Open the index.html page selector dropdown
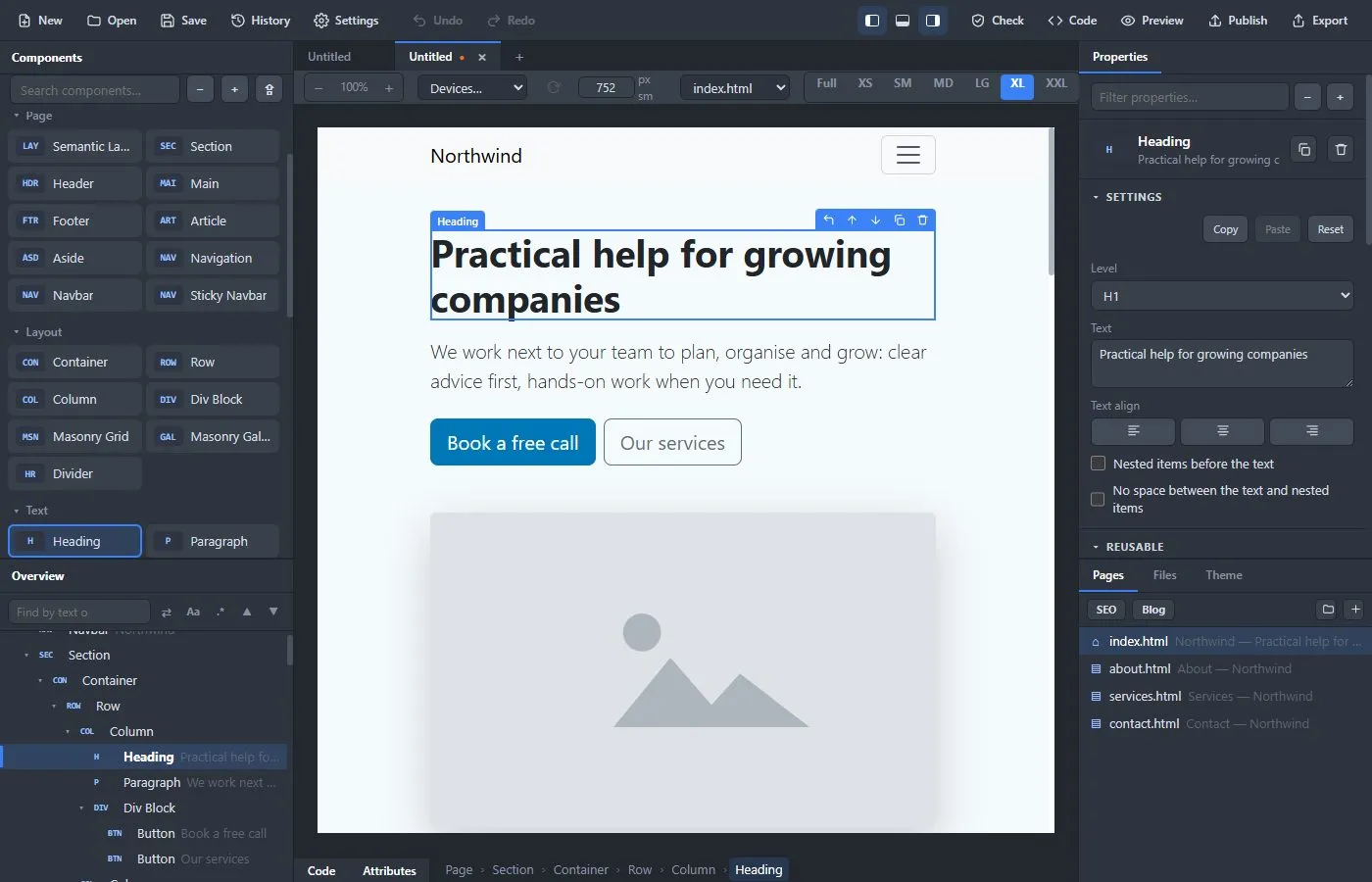The width and height of the screenshot is (1372, 882). click(735, 88)
